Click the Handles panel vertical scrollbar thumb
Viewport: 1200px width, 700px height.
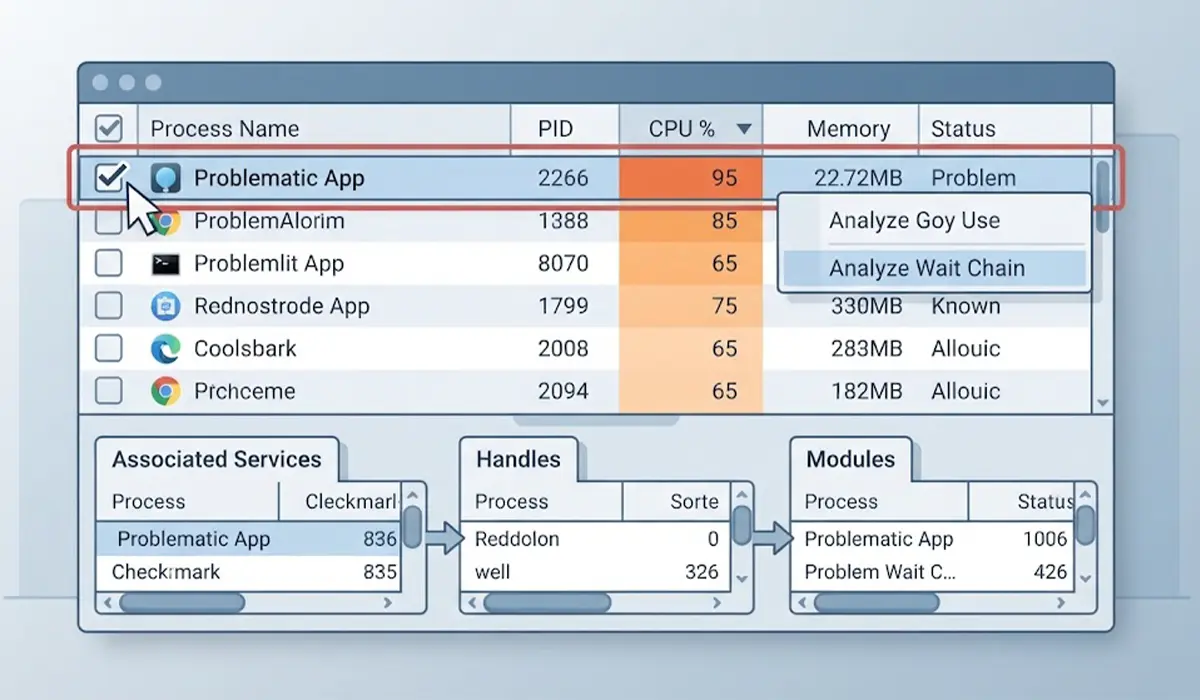741,525
